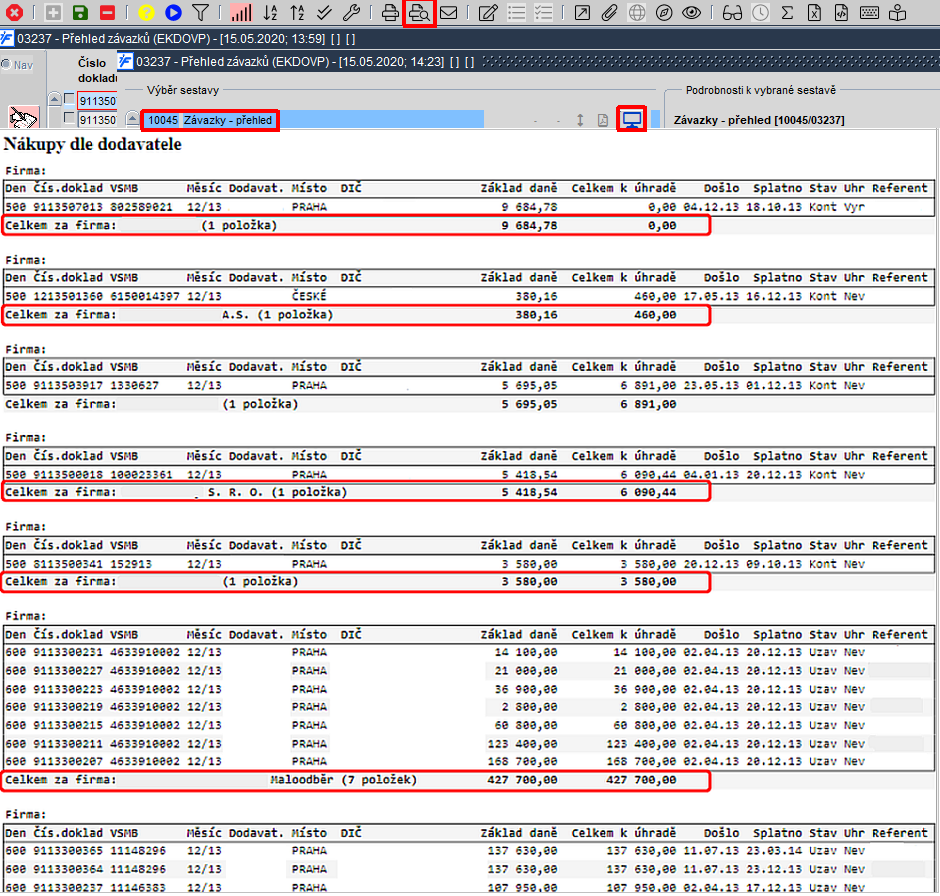
Task: Select report 10045 Závazky - přehled
Action: tap(210, 120)
